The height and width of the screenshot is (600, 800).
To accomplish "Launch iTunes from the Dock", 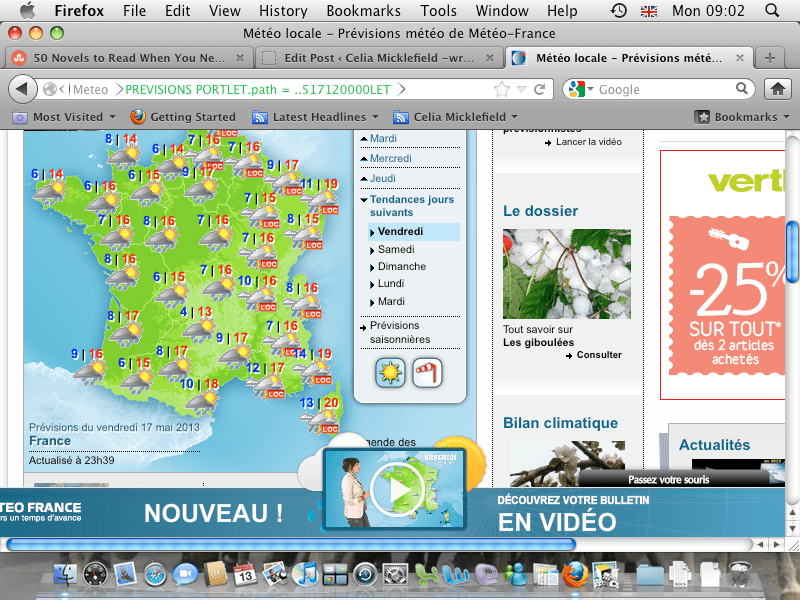I will (x=305, y=574).
